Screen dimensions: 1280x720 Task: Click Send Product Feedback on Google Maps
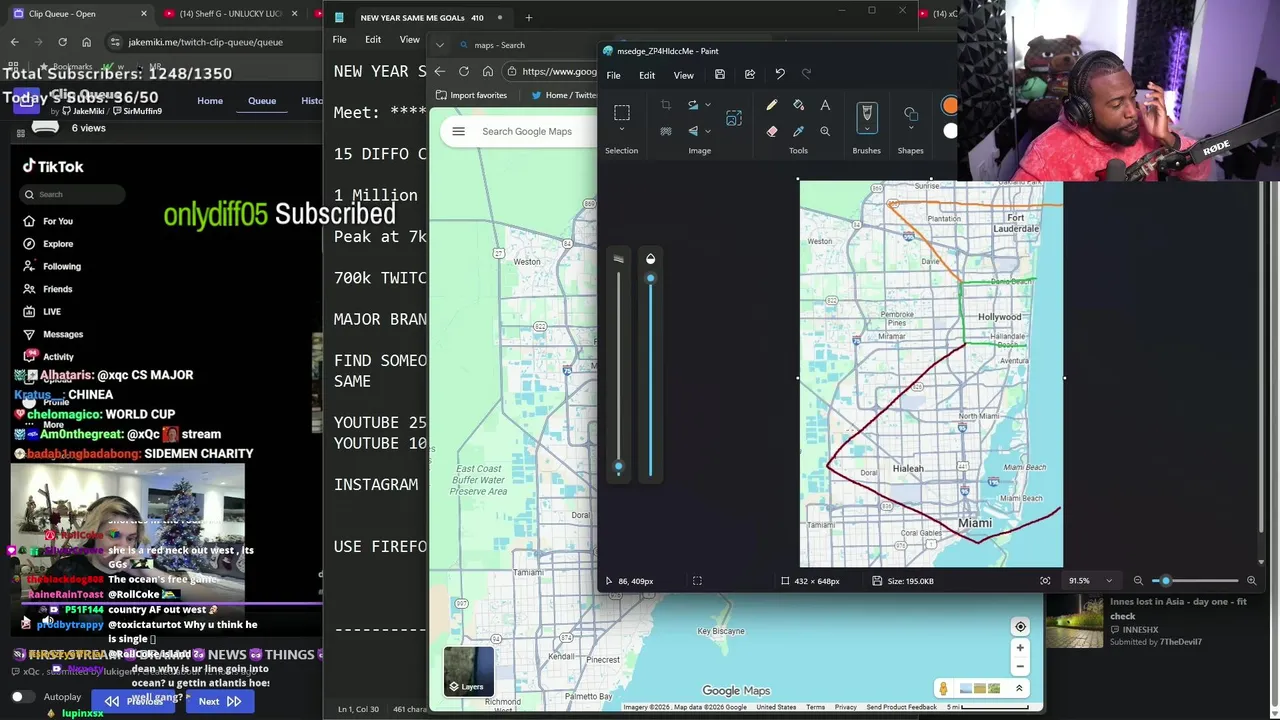pyautogui.click(x=902, y=707)
